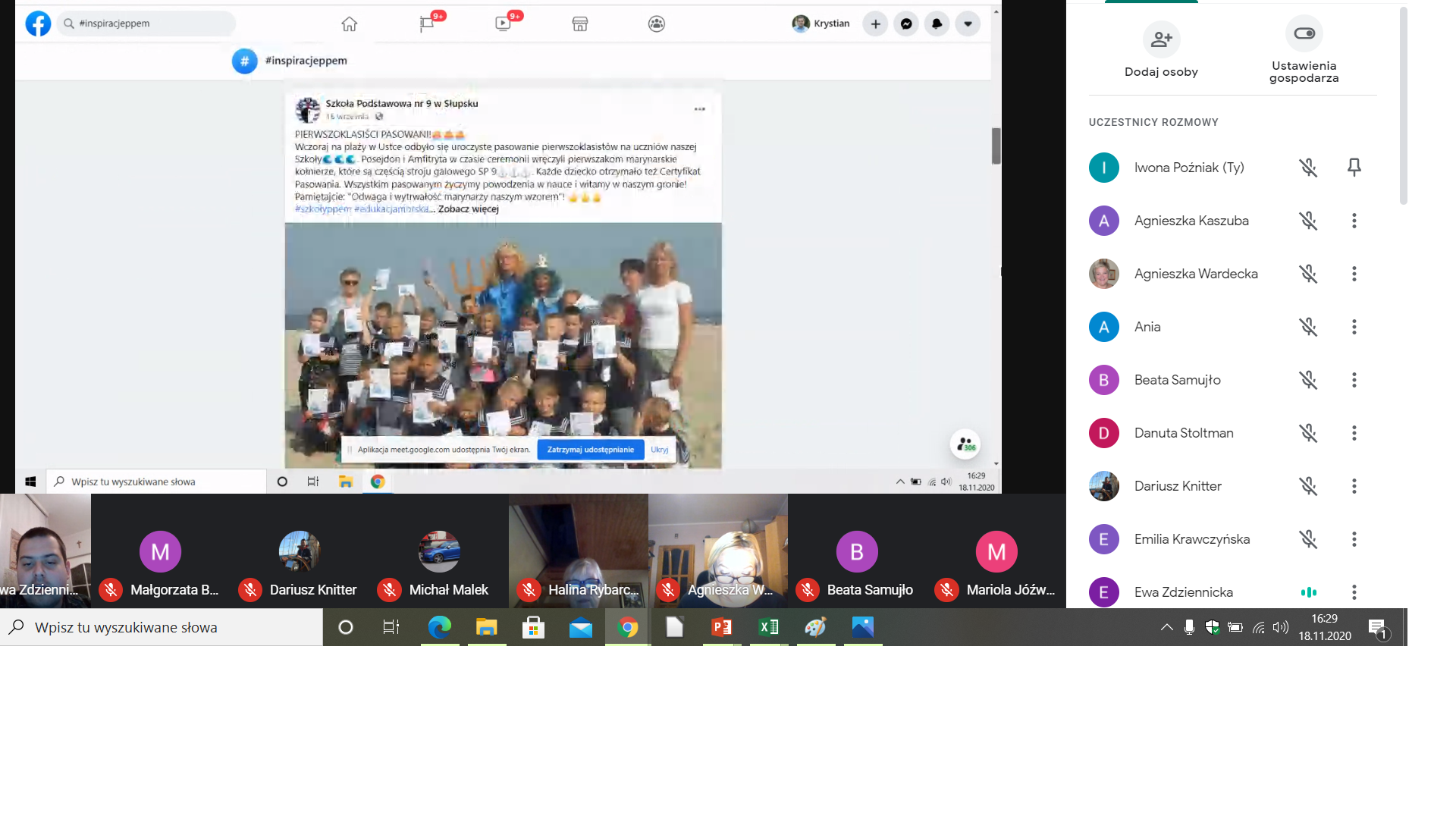
Task: Click Facebook notifications bell icon
Action: click(937, 24)
